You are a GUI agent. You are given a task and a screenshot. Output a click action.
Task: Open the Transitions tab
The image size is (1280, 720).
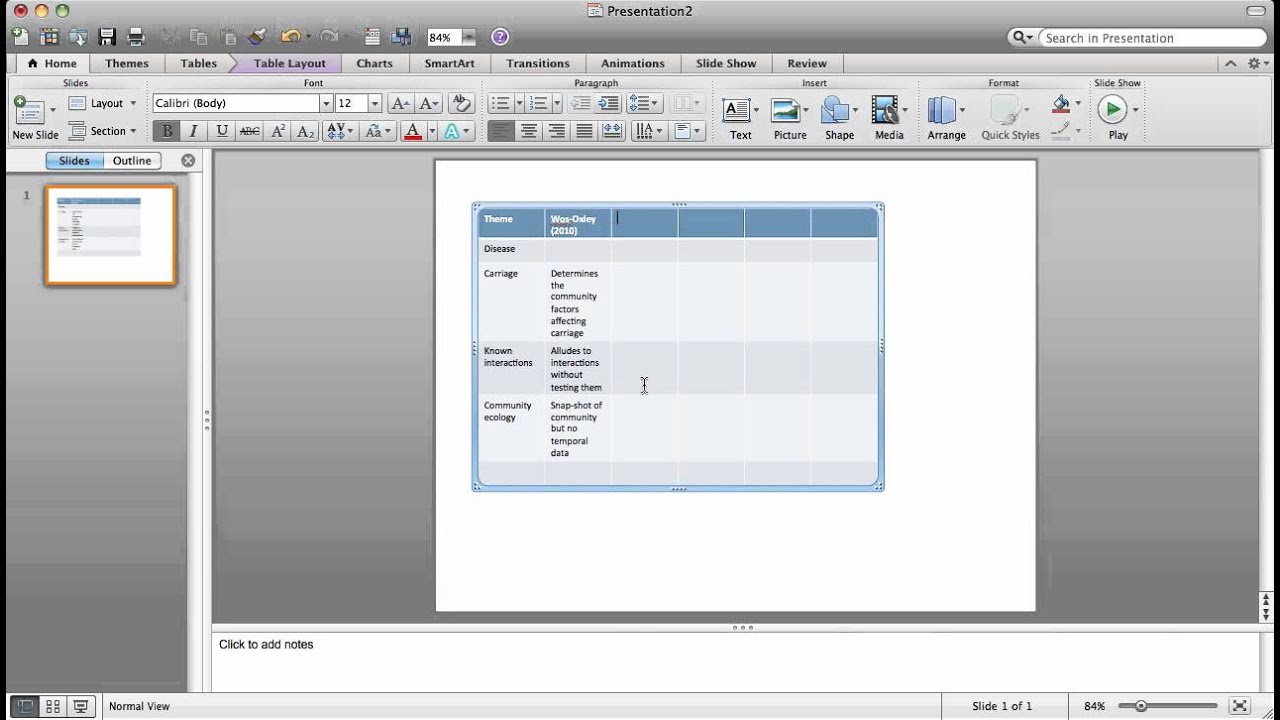tap(538, 63)
